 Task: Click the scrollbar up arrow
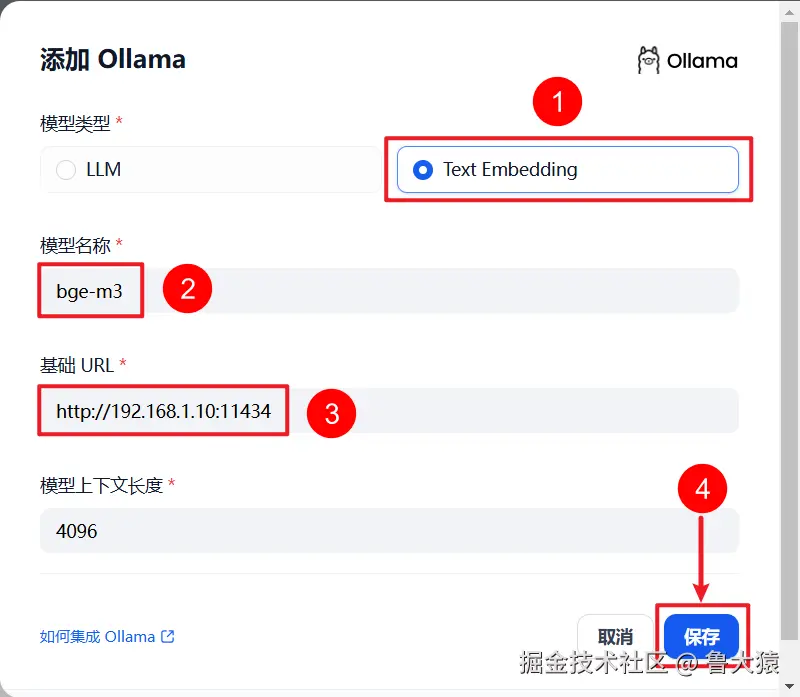[x=789, y=12]
